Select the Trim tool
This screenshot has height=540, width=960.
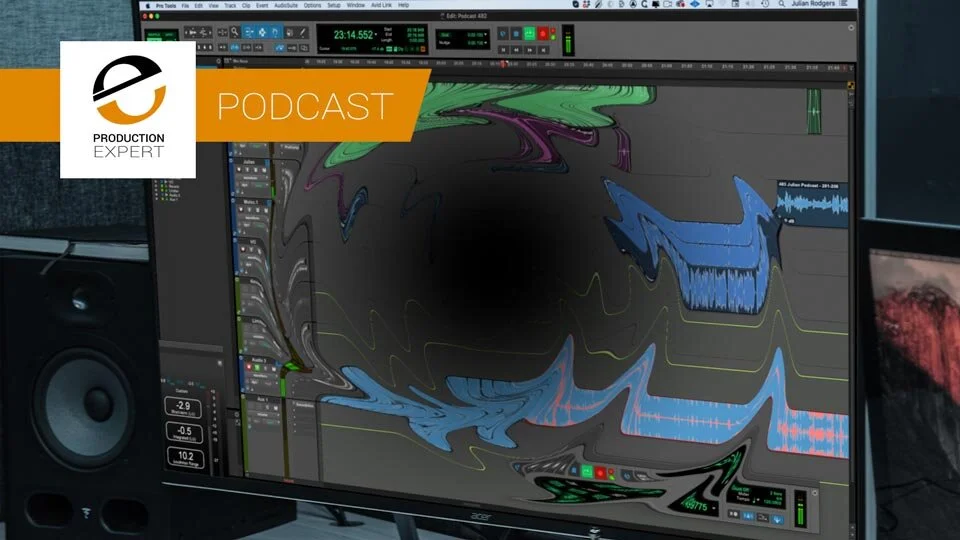(249, 32)
